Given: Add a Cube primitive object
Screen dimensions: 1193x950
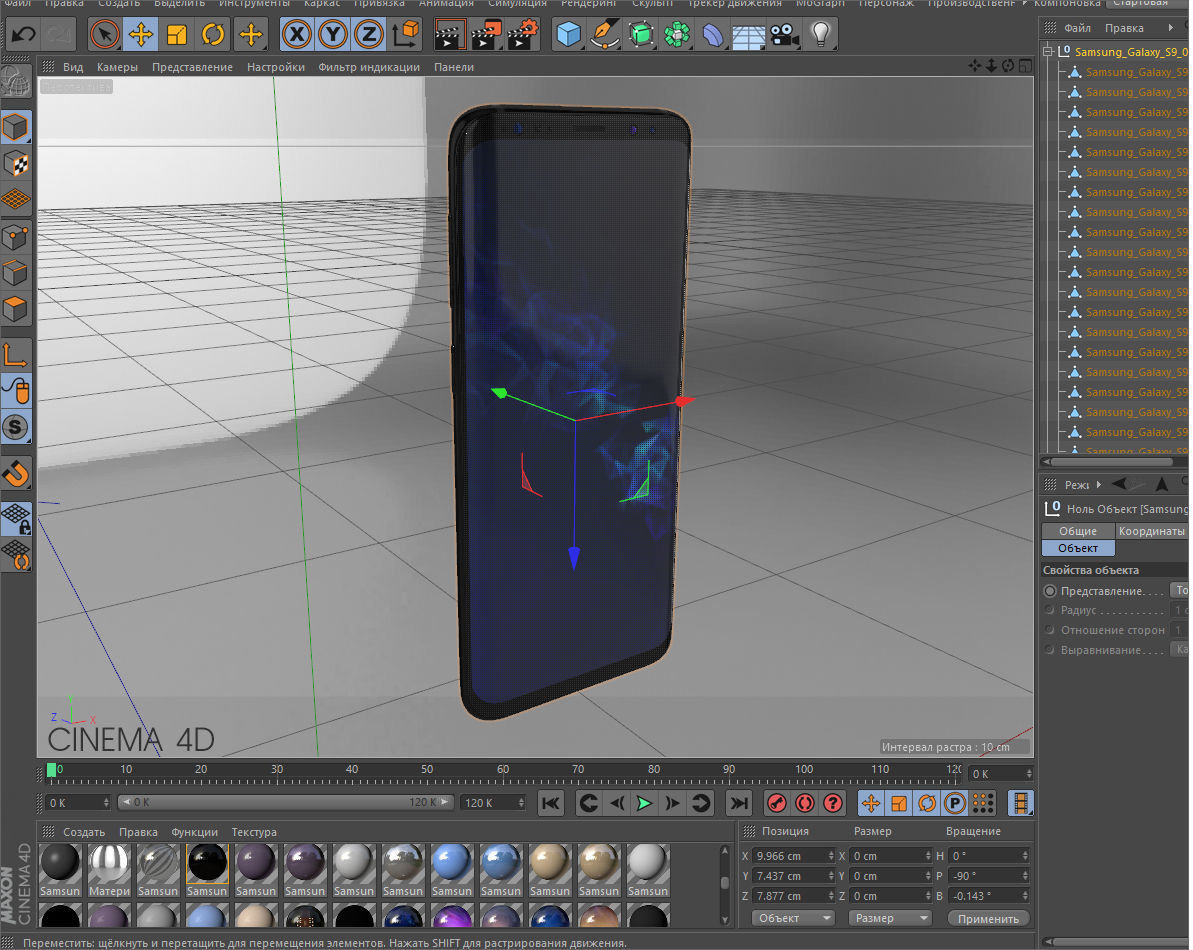Looking at the screenshot, I should coord(568,34).
